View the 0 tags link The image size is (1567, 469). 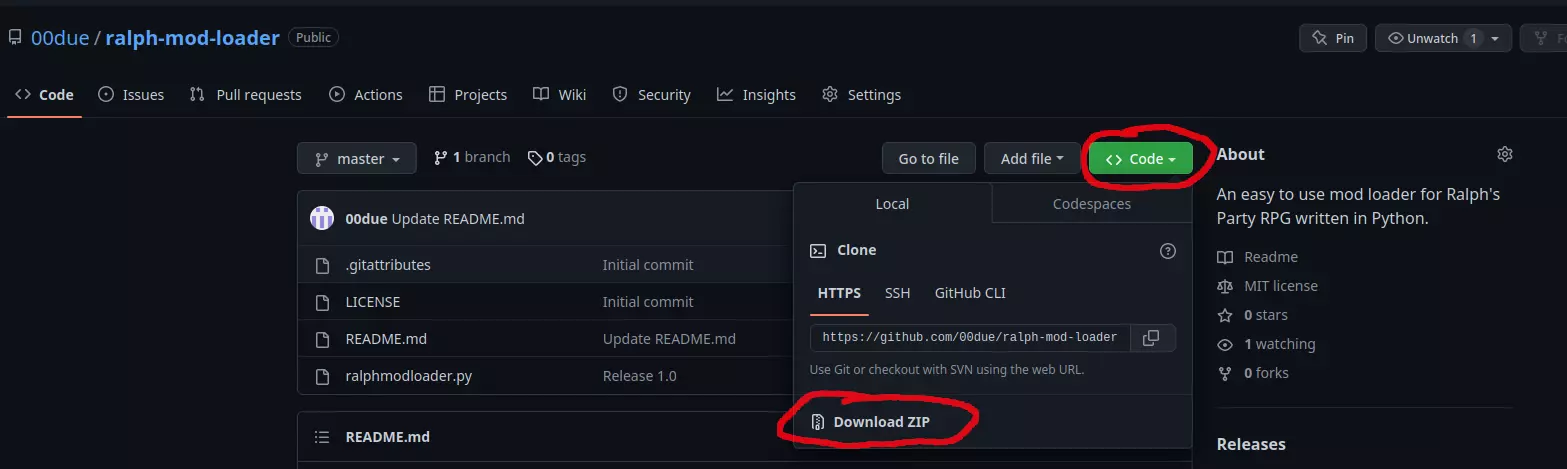[x=557, y=157]
